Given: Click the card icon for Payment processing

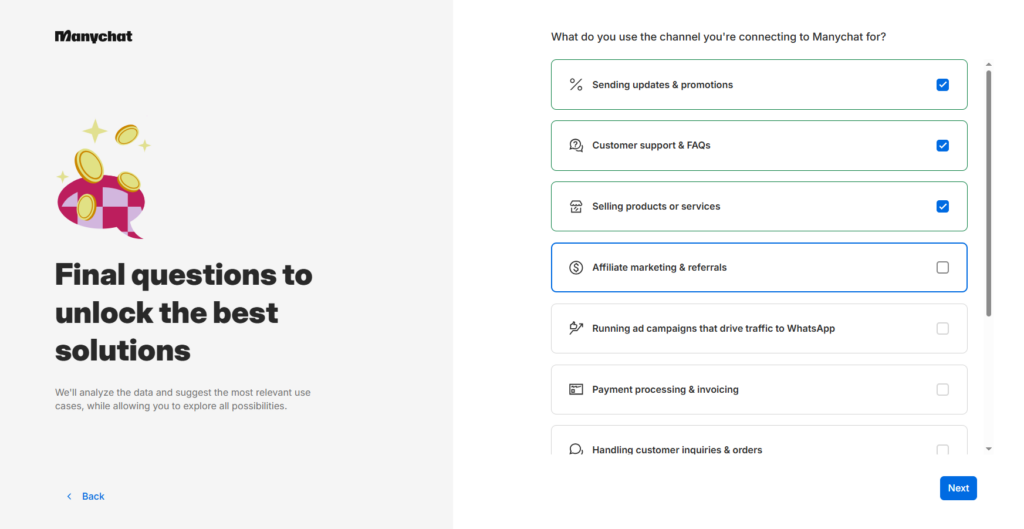Looking at the screenshot, I should click(x=575, y=389).
